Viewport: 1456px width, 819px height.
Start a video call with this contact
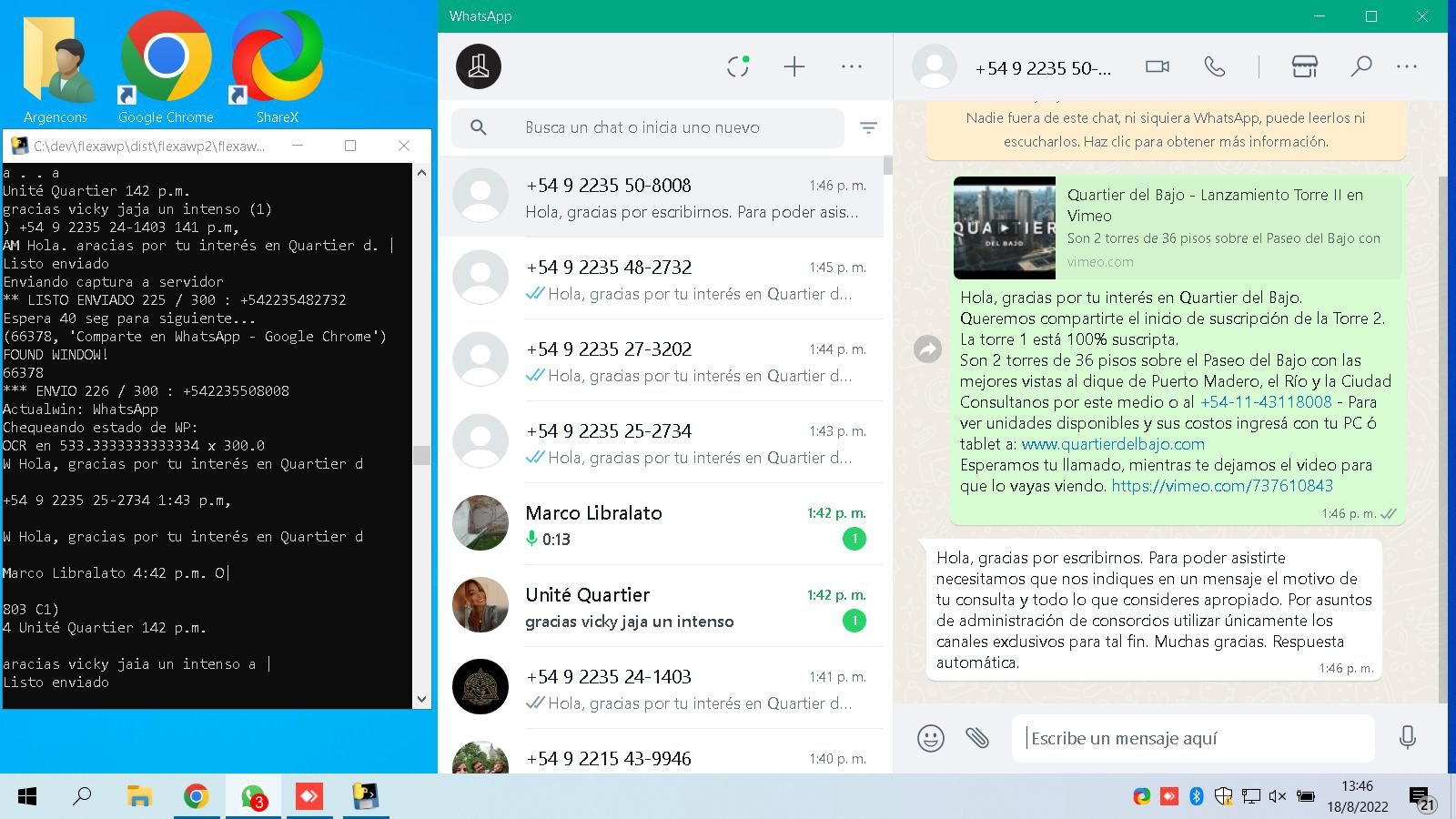[x=1158, y=66]
